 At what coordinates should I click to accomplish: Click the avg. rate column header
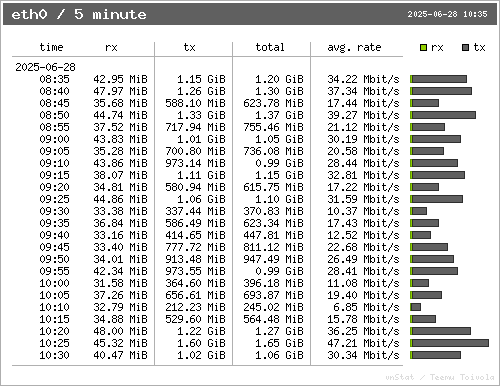(x=354, y=48)
